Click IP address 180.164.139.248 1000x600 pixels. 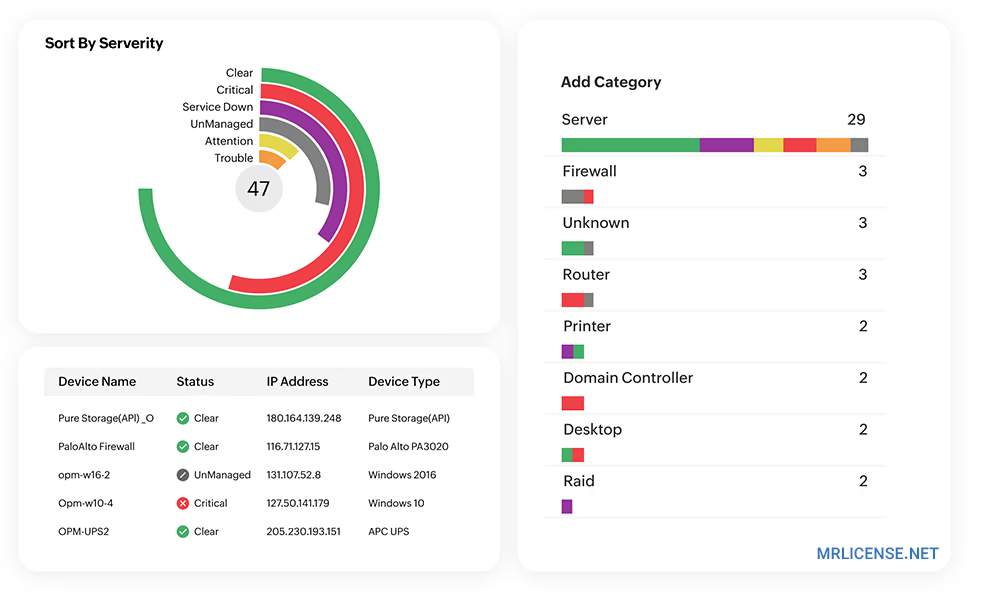304,418
